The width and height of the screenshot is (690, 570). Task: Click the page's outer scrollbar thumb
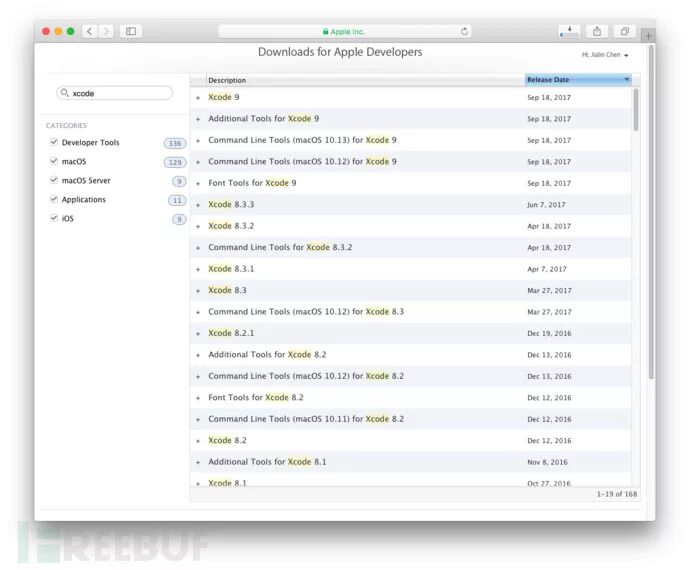pos(651,211)
